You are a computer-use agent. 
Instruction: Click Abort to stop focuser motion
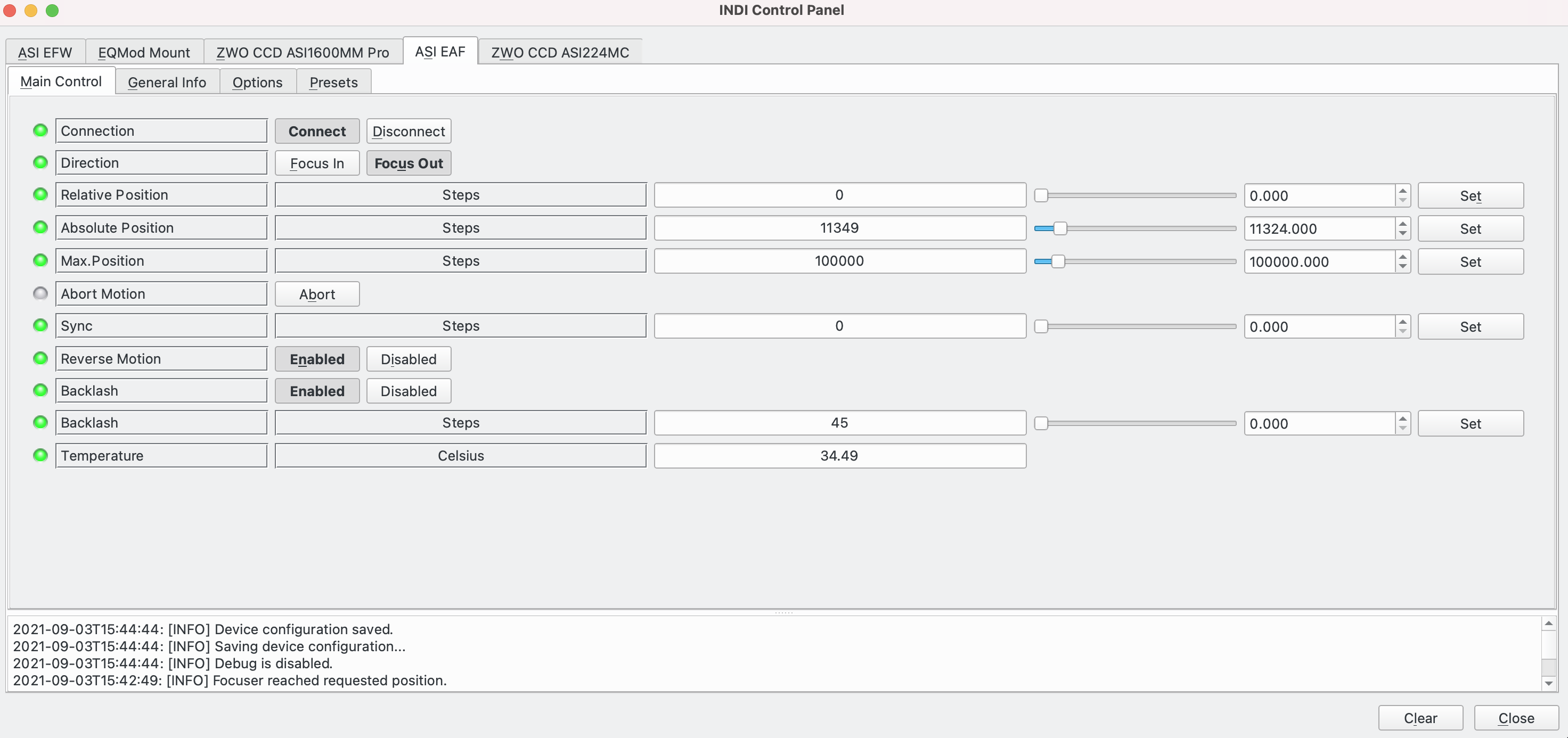point(317,294)
